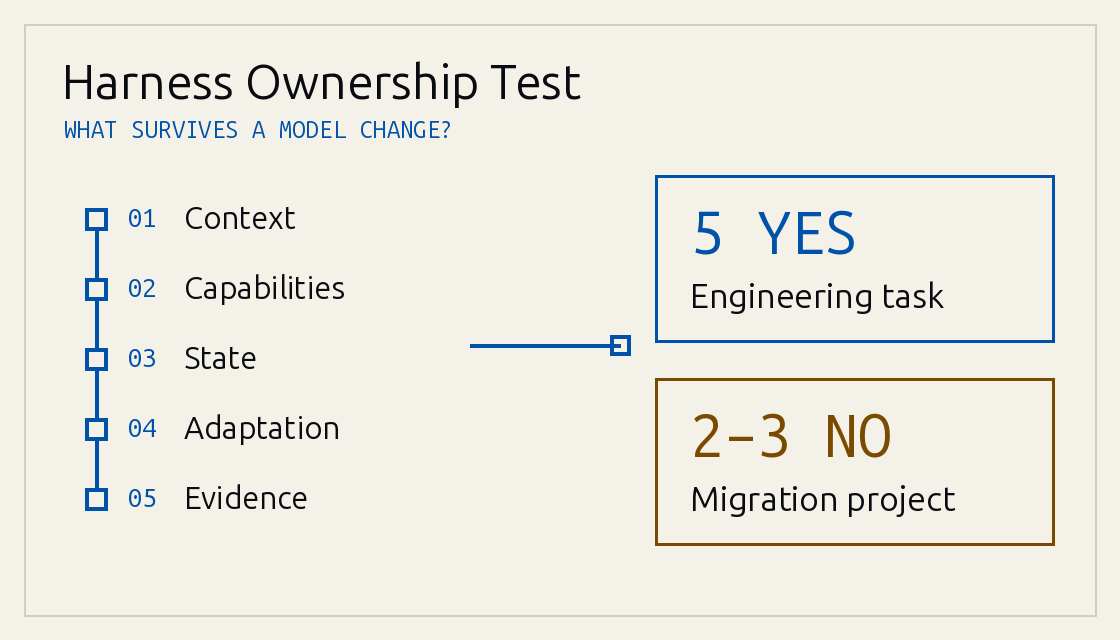Click the square marker beside 01 Context
The height and width of the screenshot is (640, 1120).
click(96, 219)
